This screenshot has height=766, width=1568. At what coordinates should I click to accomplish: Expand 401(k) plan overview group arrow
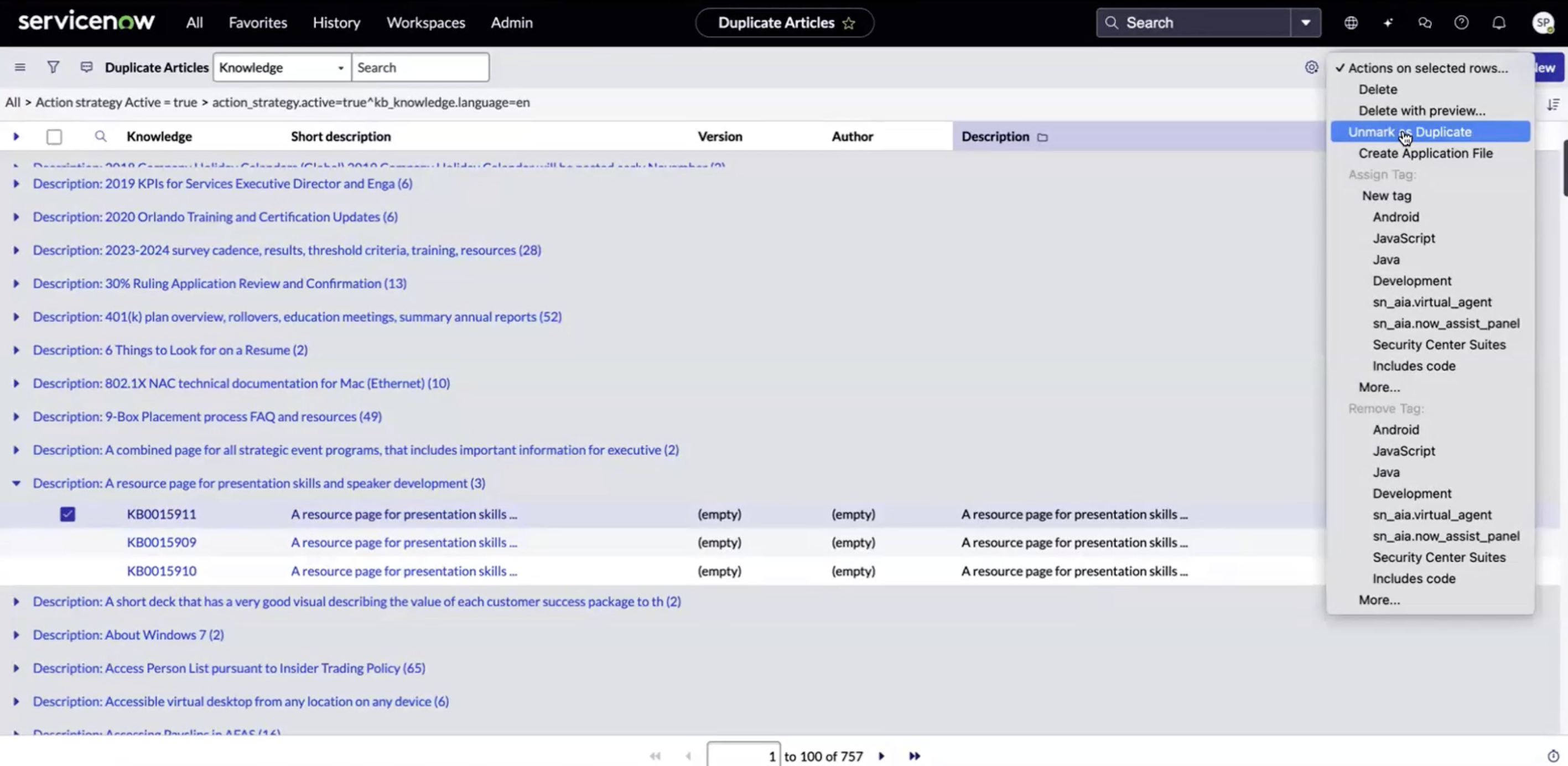(17, 317)
